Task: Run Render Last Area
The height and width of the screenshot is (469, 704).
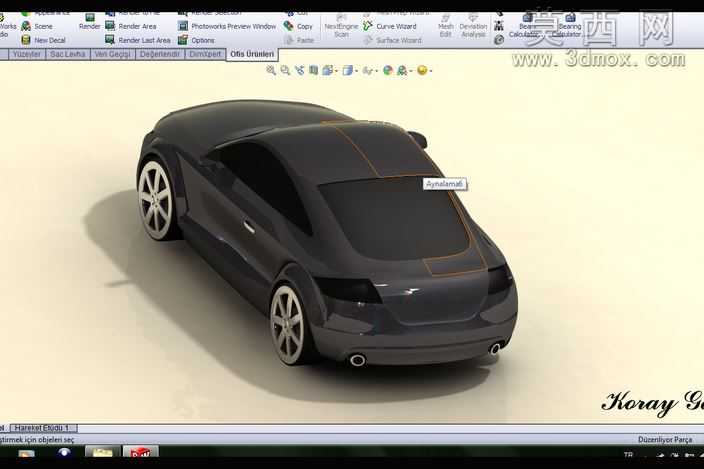Action: tap(138, 40)
